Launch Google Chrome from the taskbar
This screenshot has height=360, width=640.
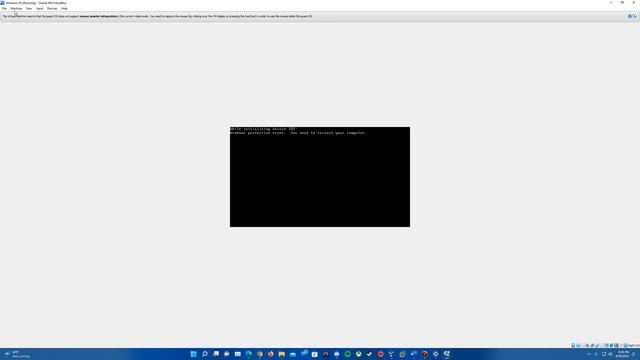tap(260, 354)
